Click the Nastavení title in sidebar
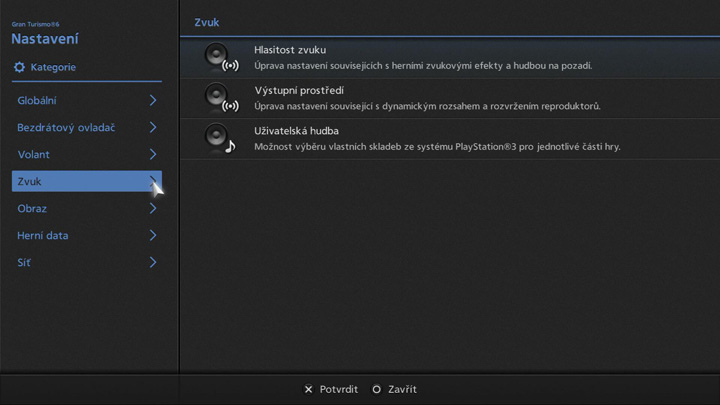The image size is (720, 405). pyautogui.click(x=45, y=39)
